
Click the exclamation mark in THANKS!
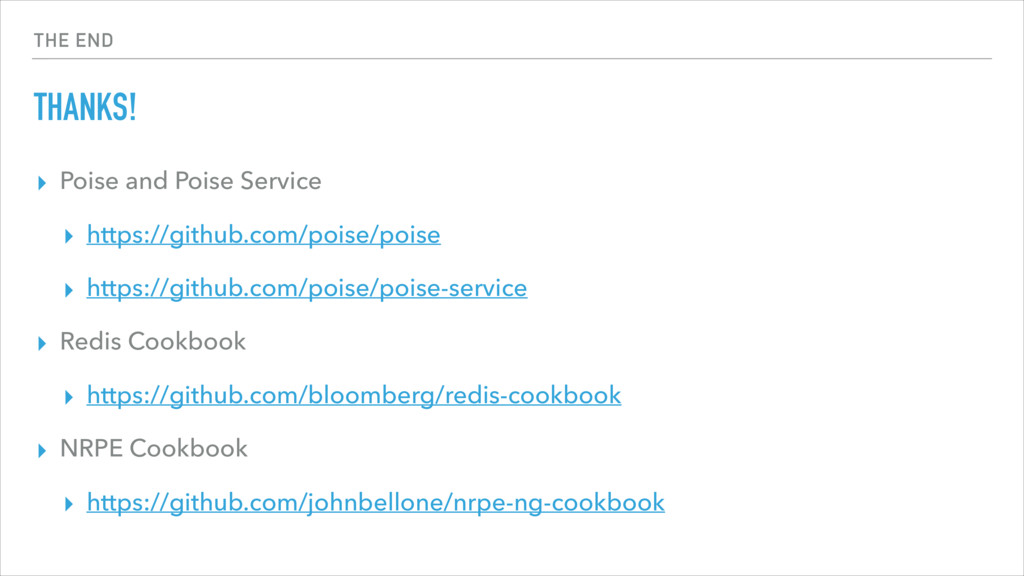132,107
